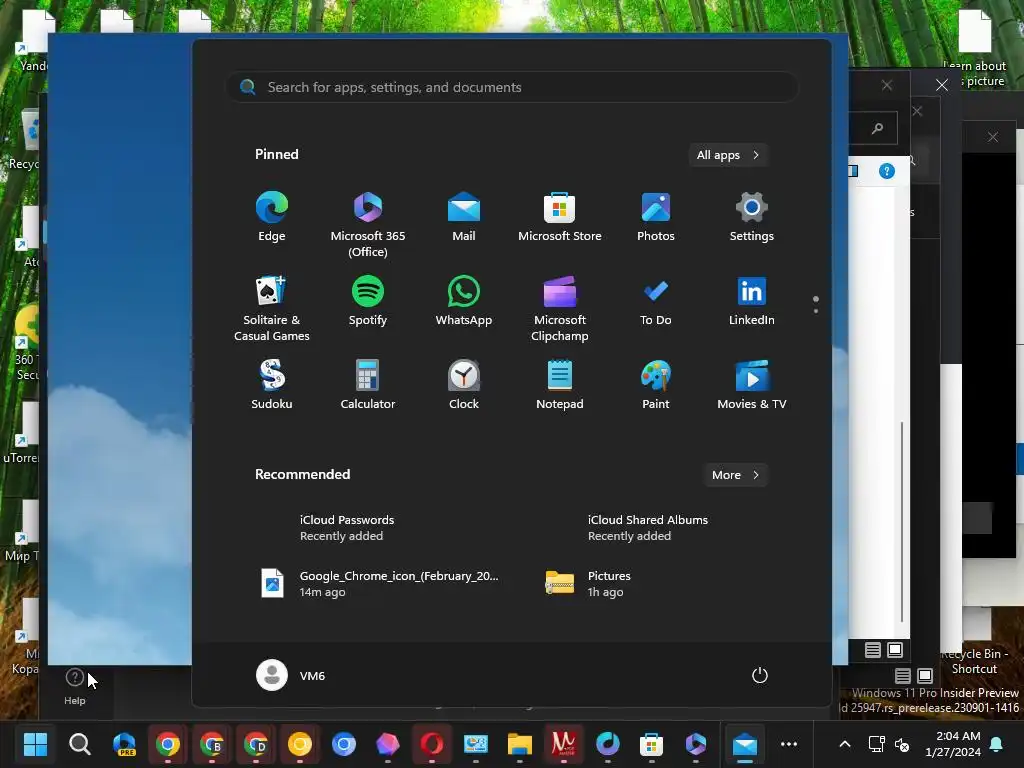Select Recycle Bin - Shortcut desktop icon

974,643
